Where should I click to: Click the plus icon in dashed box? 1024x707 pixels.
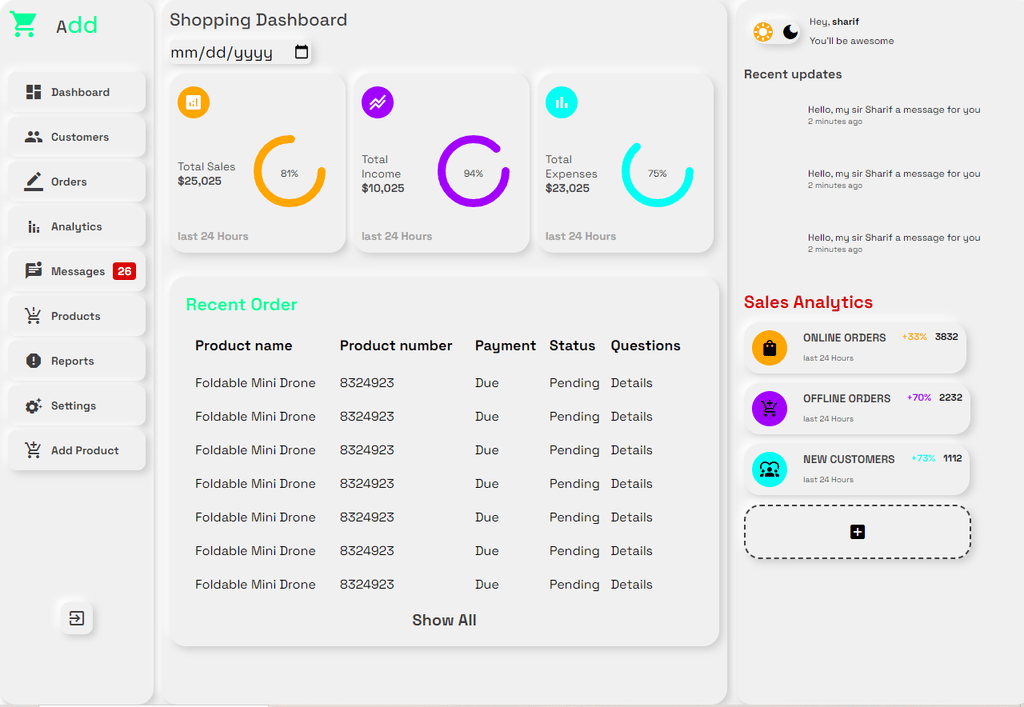[x=857, y=531]
